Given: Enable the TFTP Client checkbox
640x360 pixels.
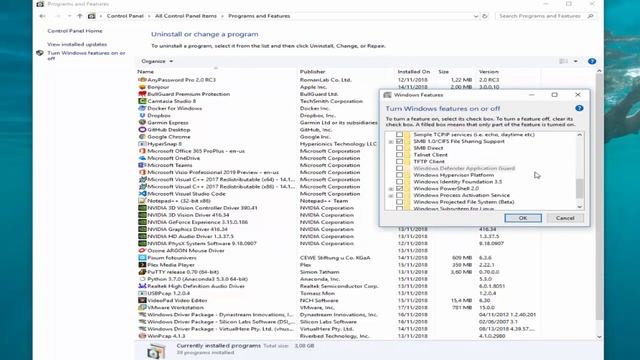Looking at the screenshot, I should [399, 161].
